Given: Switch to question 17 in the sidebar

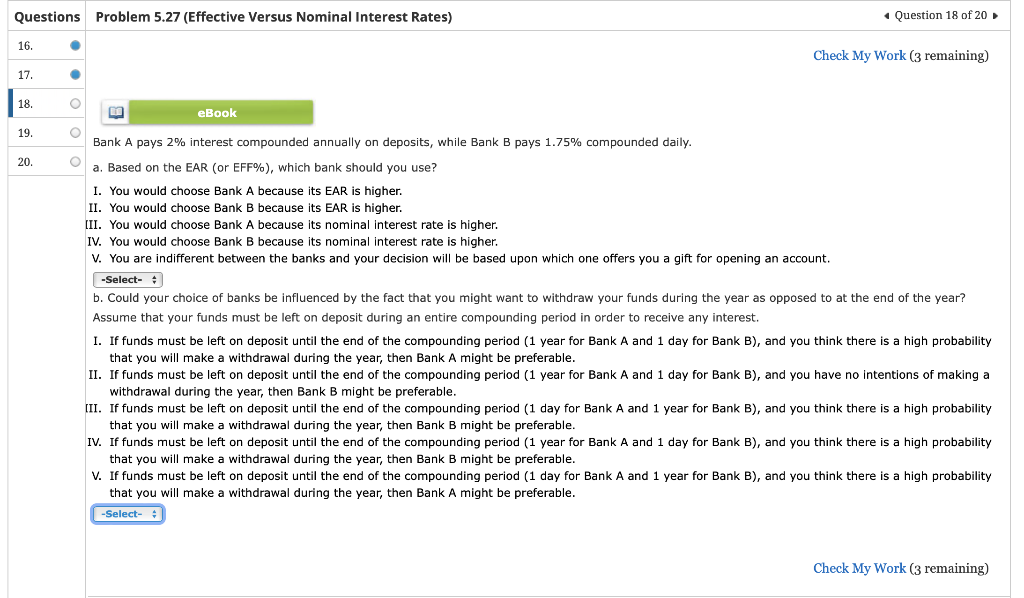Looking at the screenshot, I should pos(30,74).
